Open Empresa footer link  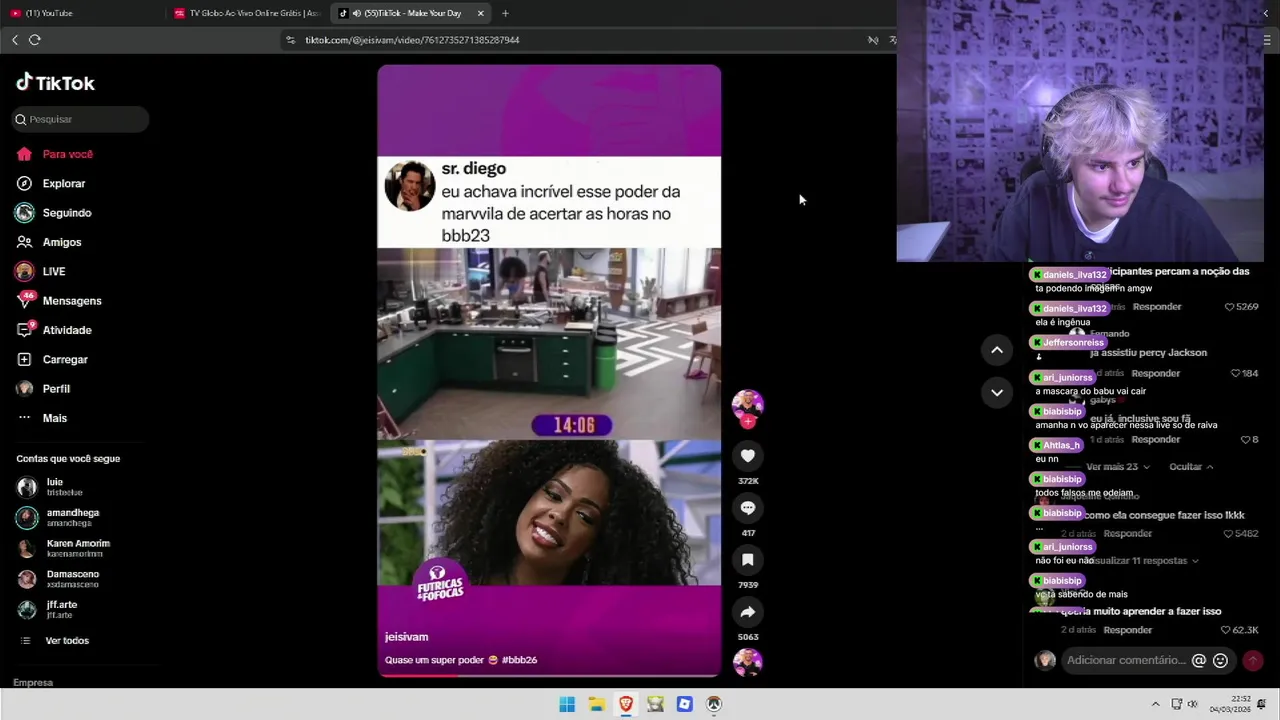pos(33,682)
